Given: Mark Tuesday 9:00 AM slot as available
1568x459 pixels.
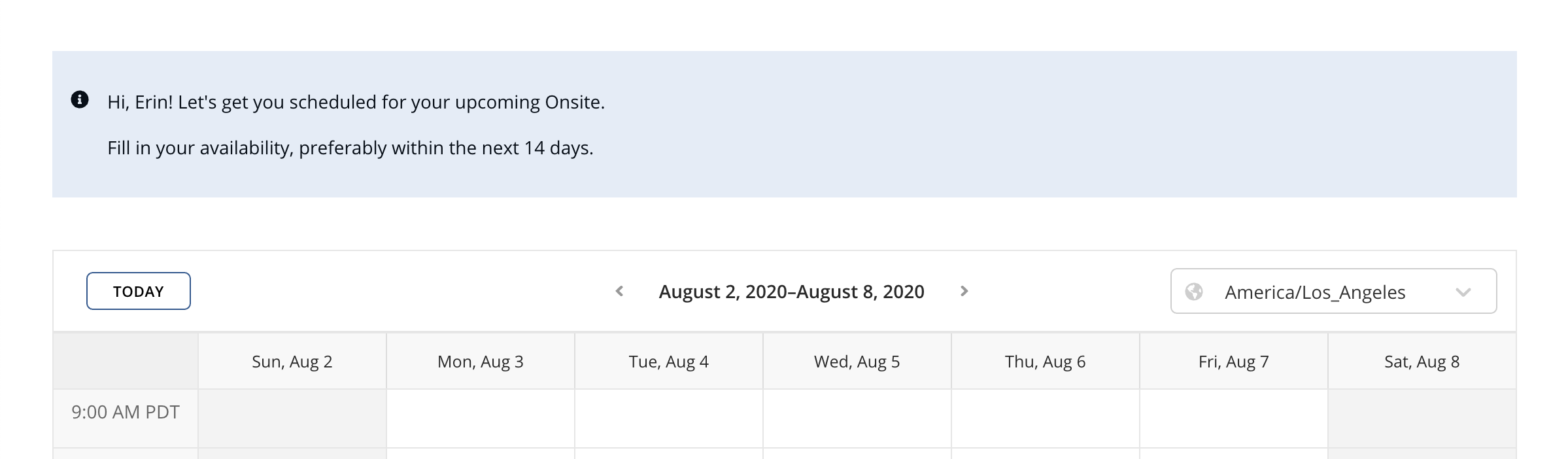Looking at the screenshot, I should [669, 418].
